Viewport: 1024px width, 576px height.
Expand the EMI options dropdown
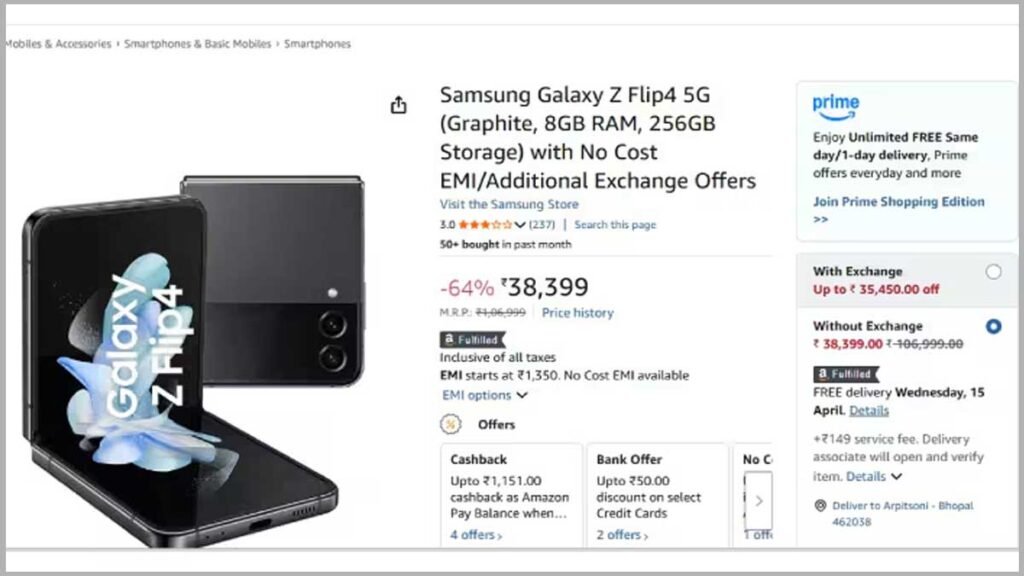[485, 395]
